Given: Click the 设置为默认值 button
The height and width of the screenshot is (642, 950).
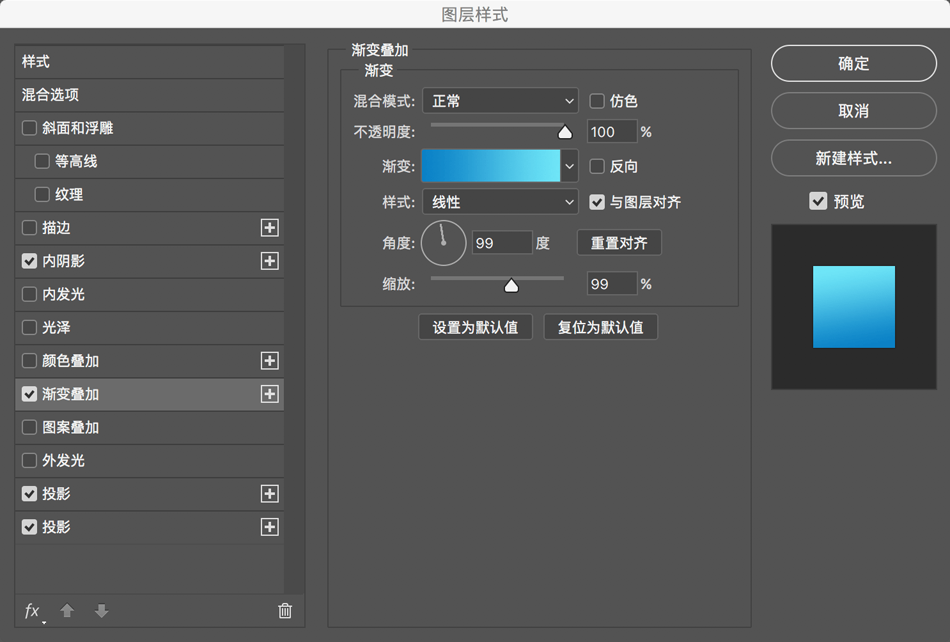Looking at the screenshot, I should coord(476,327).
